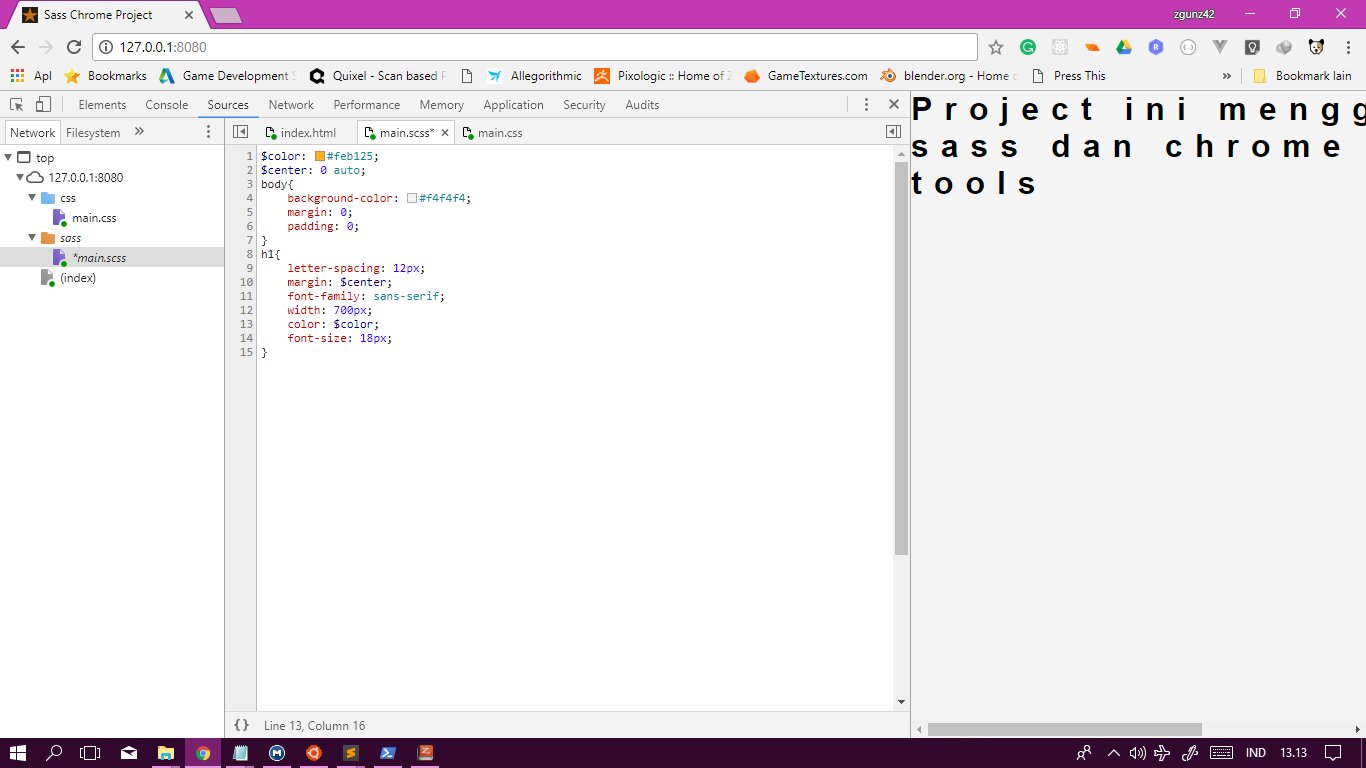This screenshot has height=768, width=1366.
Task: Open PowerShell from the taskbar
Action: (x=387, y=753)
